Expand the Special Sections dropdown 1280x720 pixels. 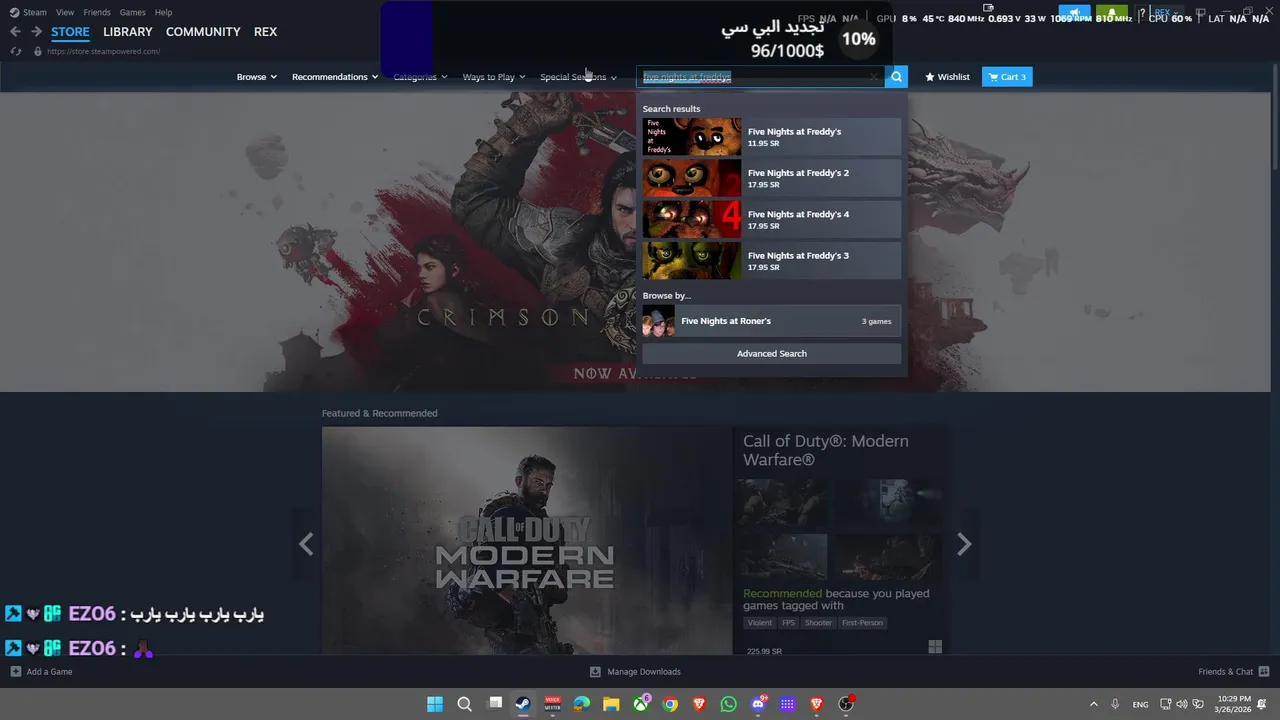click(578, 77)
